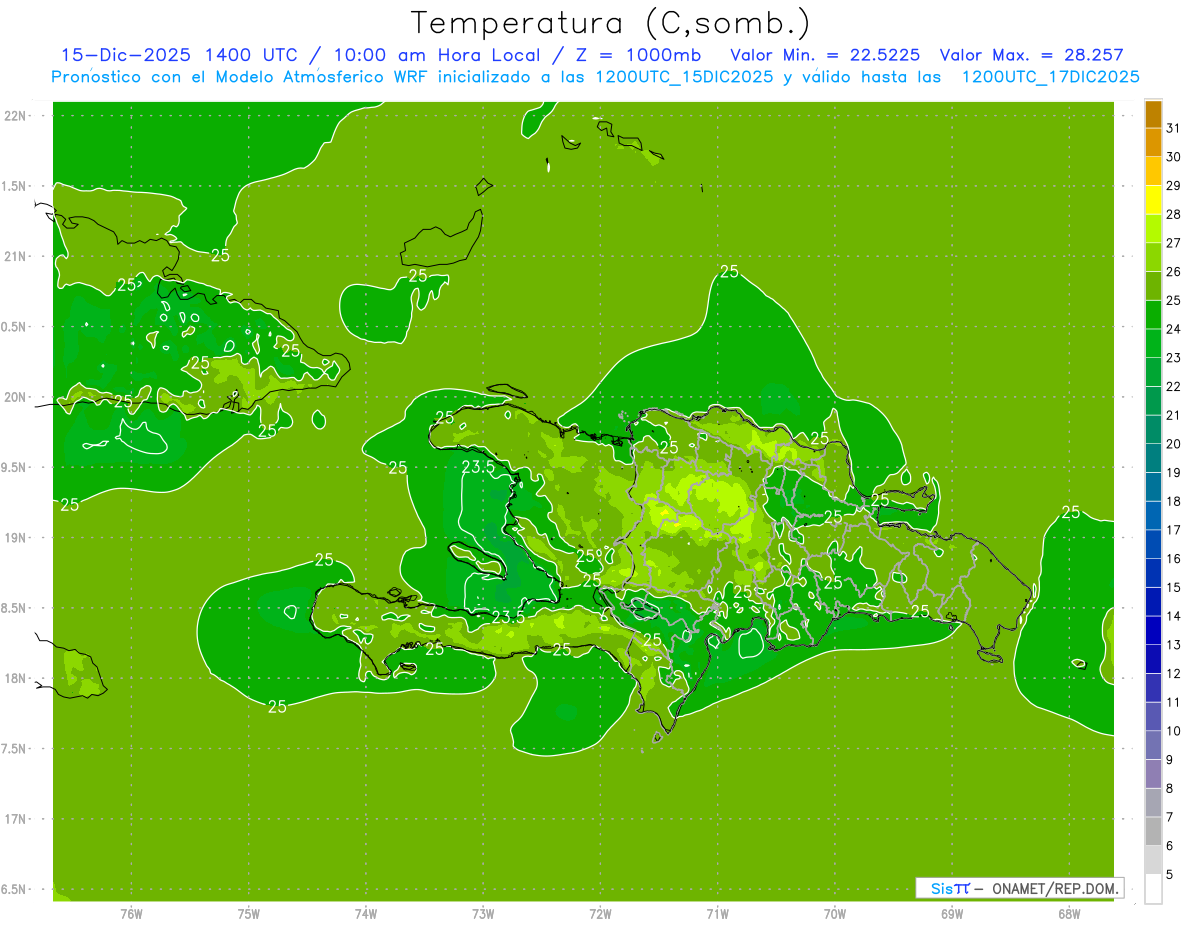Pick the yellow legend swatch between 28 and 29
The height and width of the screenshot is (927, 1200).
click(x=1153, y=200)
